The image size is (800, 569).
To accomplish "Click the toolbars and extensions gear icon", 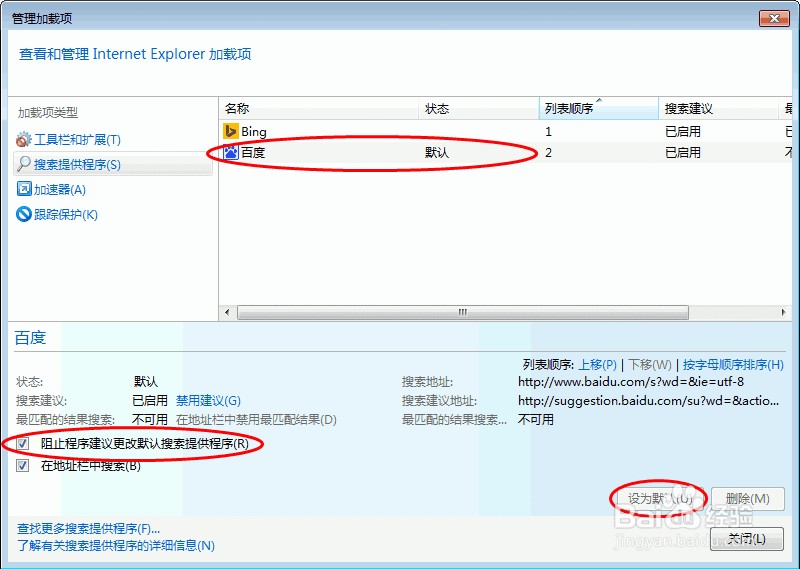I will coord(23,139).
